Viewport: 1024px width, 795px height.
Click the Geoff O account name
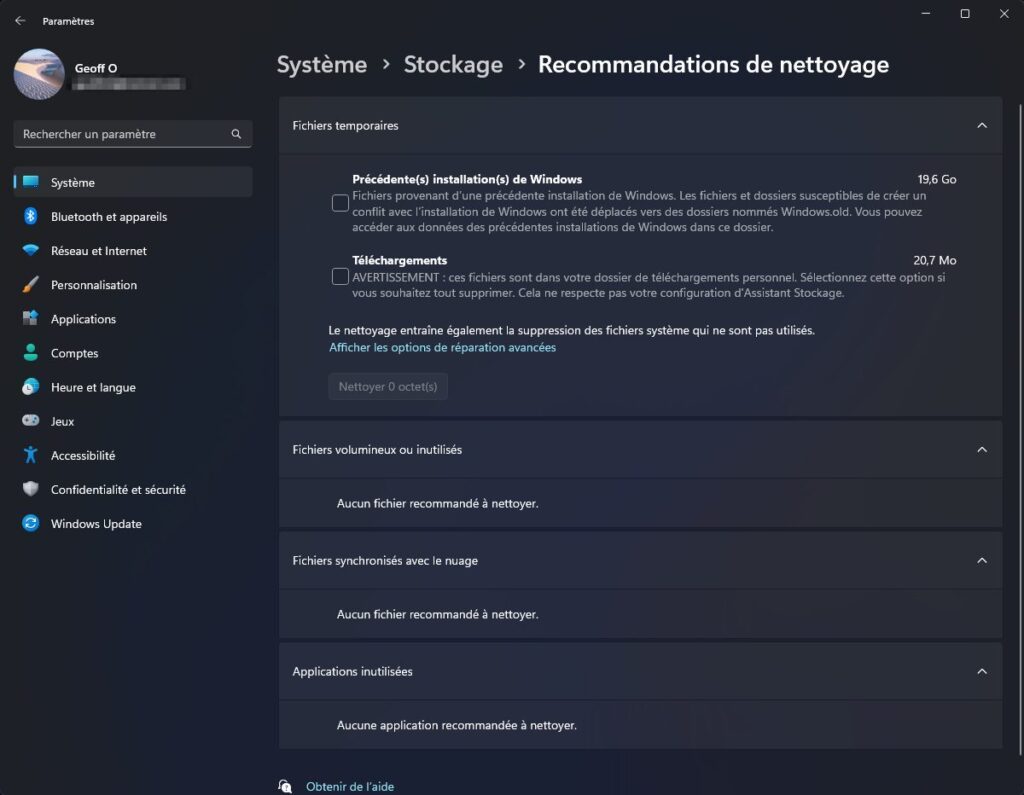[x=96, y=68]
